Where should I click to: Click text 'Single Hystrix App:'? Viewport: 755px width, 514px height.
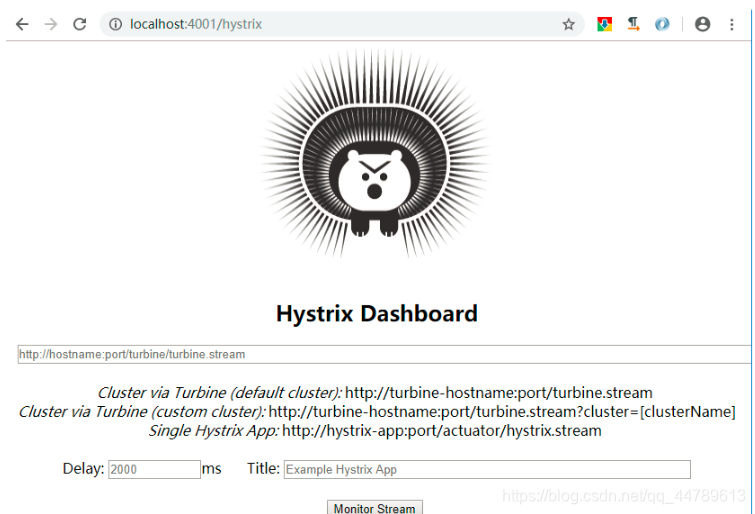pyautogui.click(x=213, y=431)
